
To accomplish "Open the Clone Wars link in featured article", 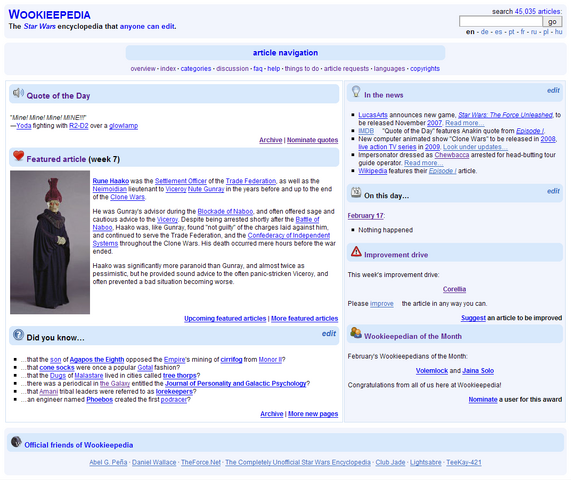I will [127, 197].
